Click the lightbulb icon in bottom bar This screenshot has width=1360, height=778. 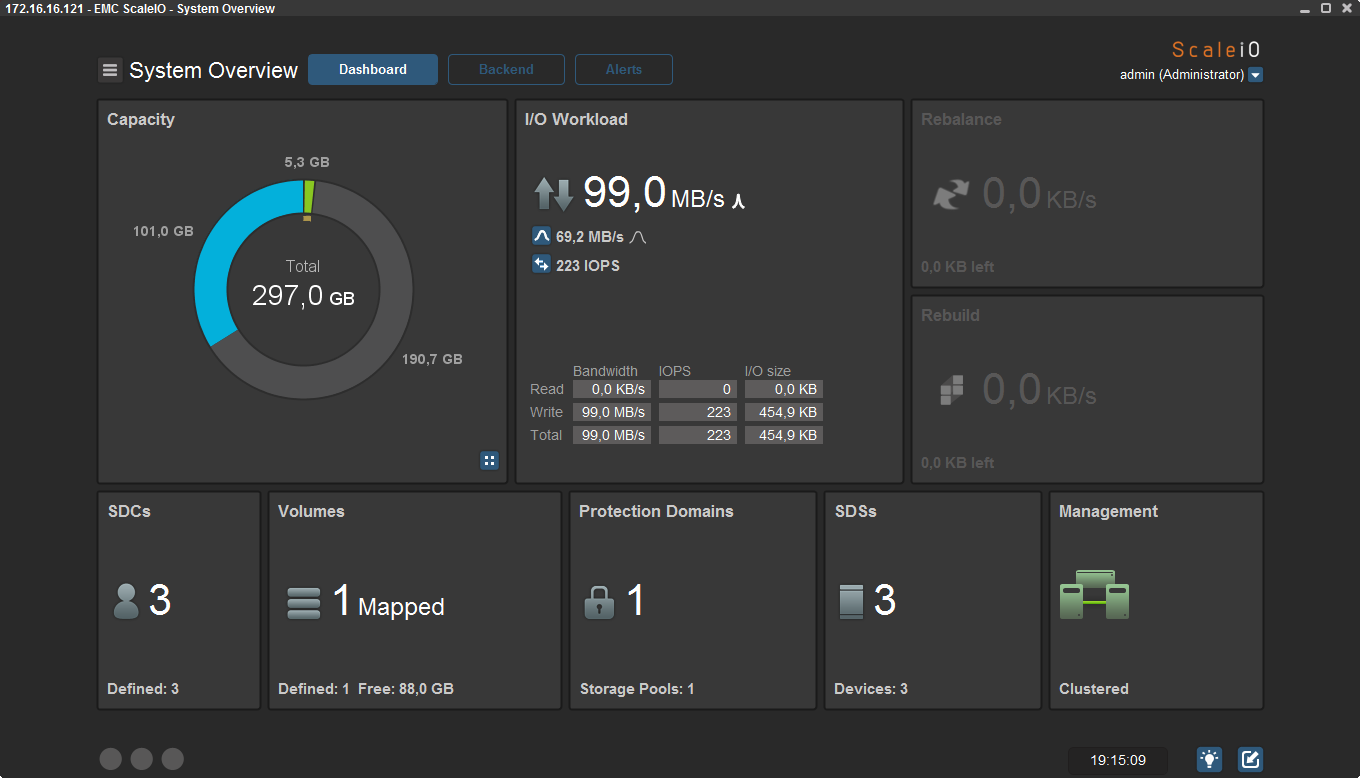point(1210,760)
